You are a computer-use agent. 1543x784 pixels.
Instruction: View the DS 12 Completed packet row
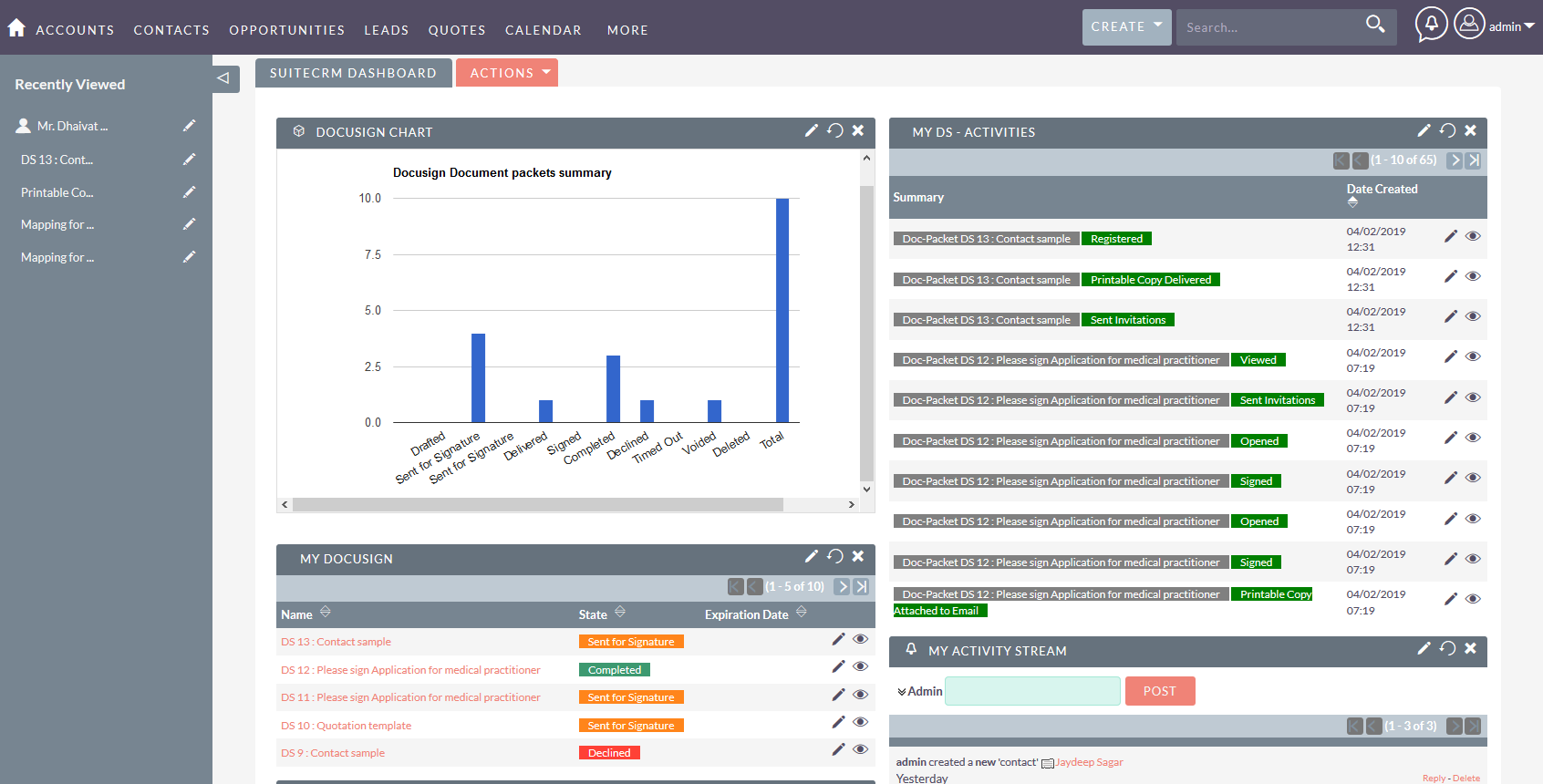pos(860,666)
